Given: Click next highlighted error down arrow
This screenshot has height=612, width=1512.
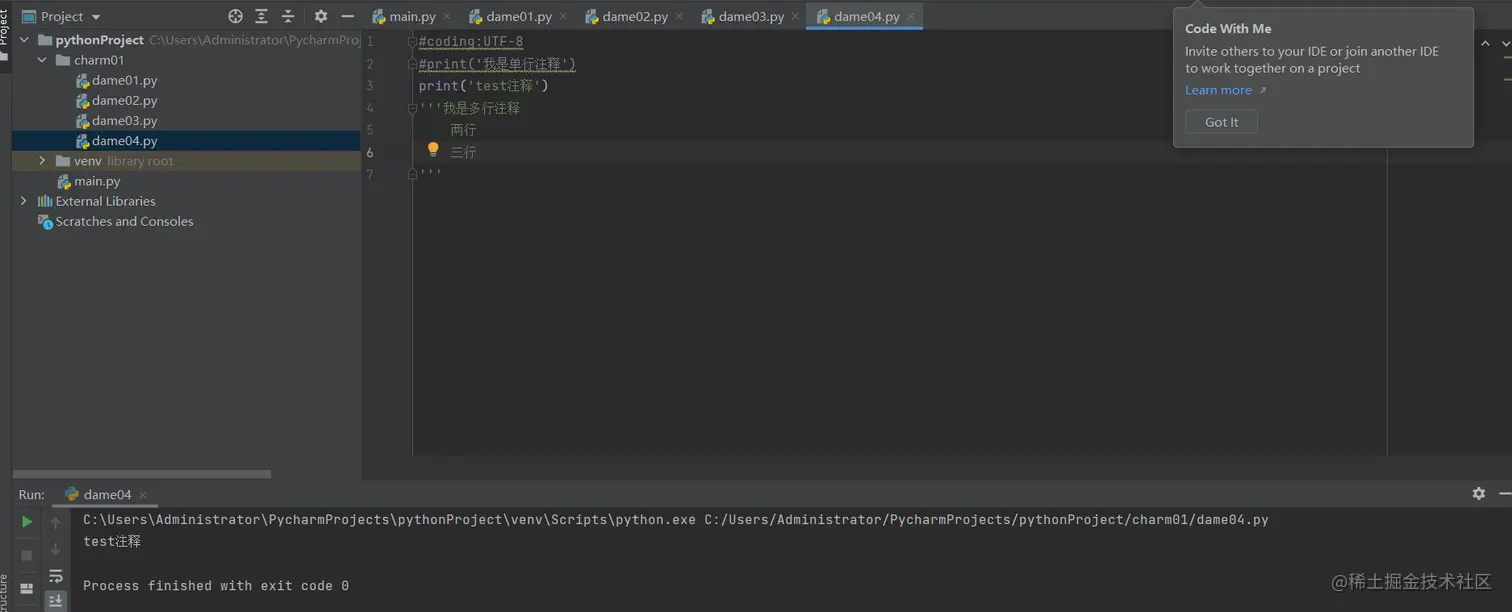Looking at the screenshot, I should (x=1505, y=43).
